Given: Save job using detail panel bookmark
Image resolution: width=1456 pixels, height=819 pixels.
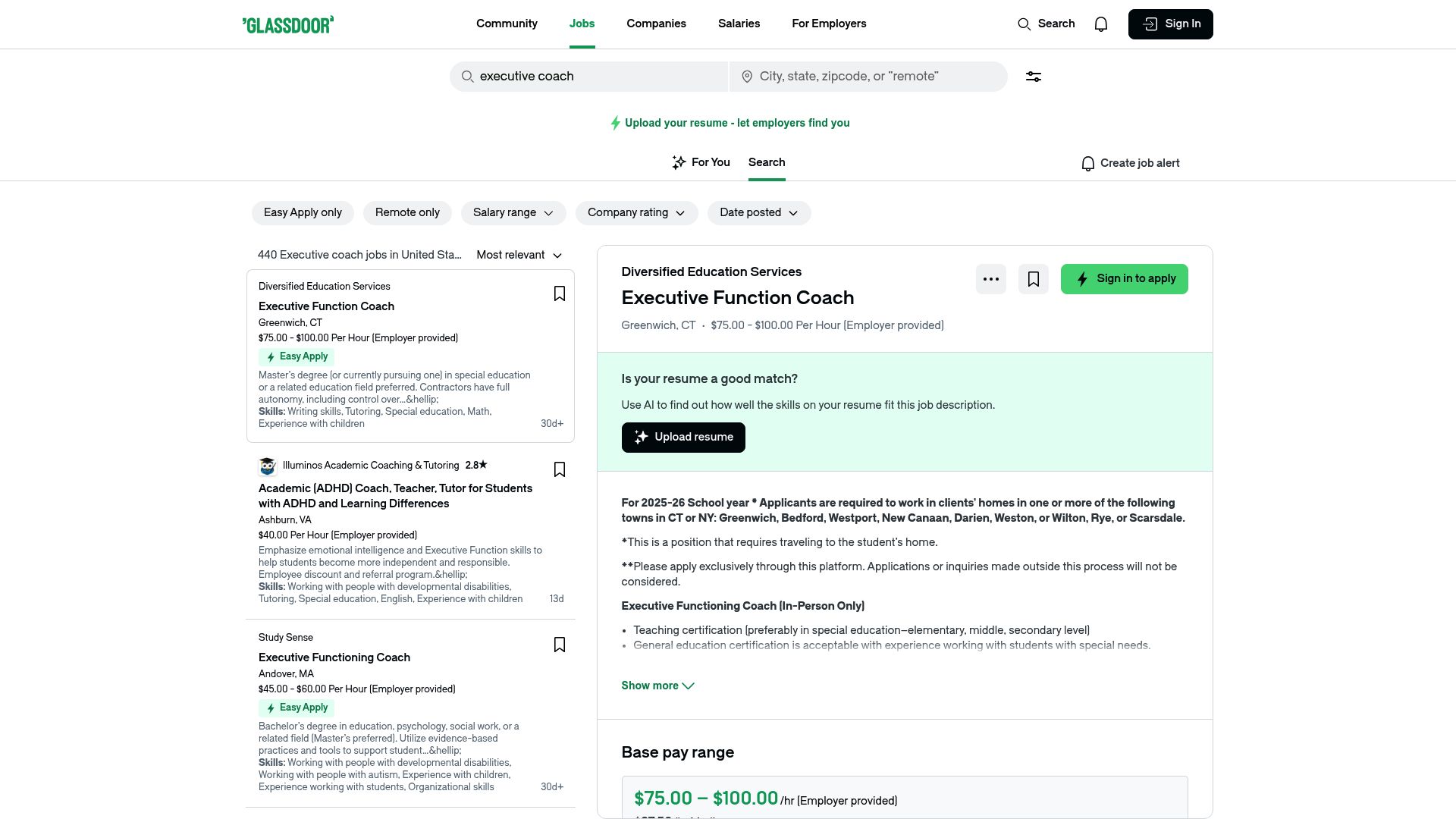Looking at the screenshot, I should (1034, 279).
